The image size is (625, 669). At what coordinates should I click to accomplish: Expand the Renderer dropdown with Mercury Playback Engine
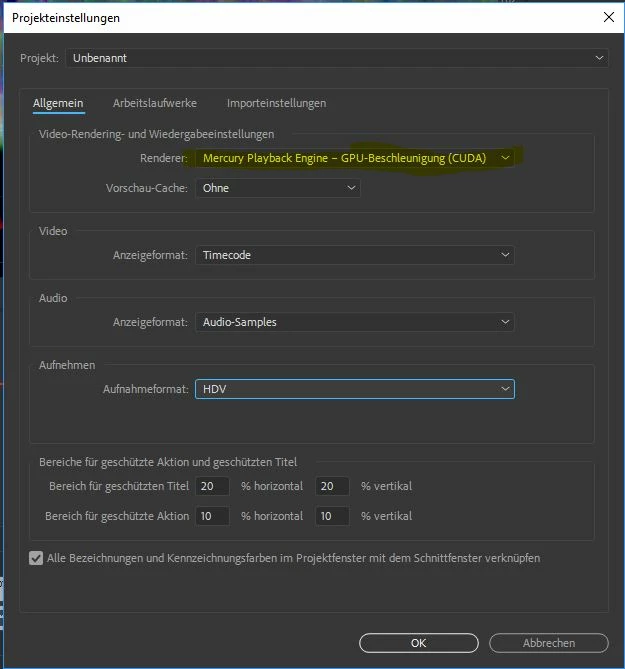coord(355,158)
